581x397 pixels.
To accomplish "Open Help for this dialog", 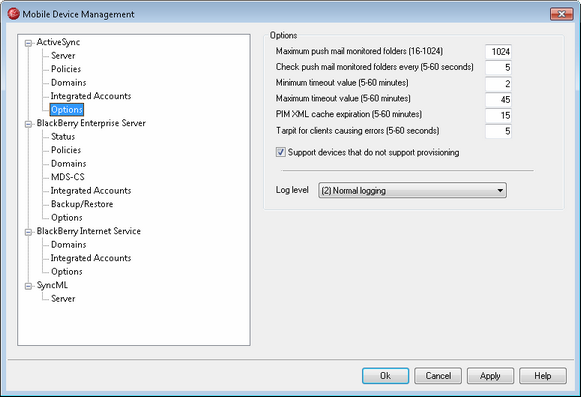I will [543, 376].
